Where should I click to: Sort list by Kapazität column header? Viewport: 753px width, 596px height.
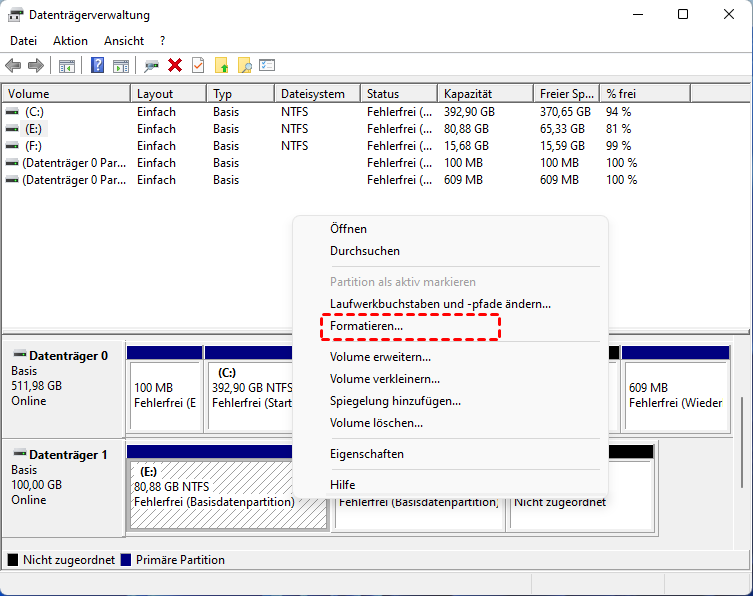click(x=467, y=94)
